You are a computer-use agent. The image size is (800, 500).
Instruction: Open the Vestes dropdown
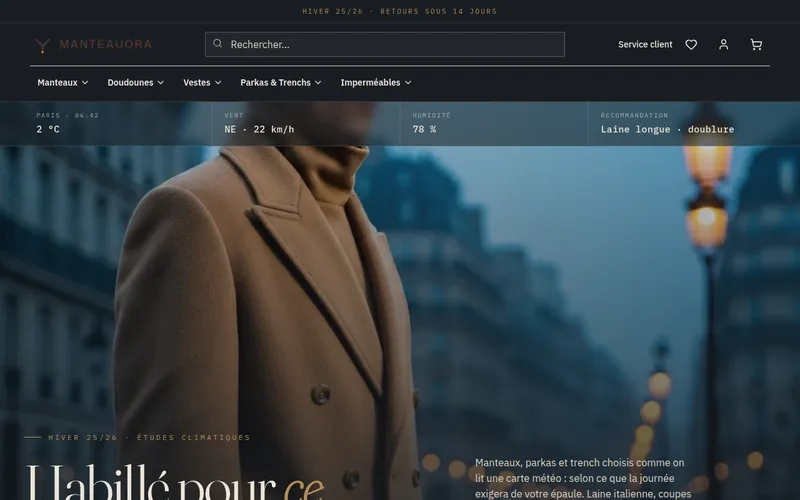tap(202, 83)
